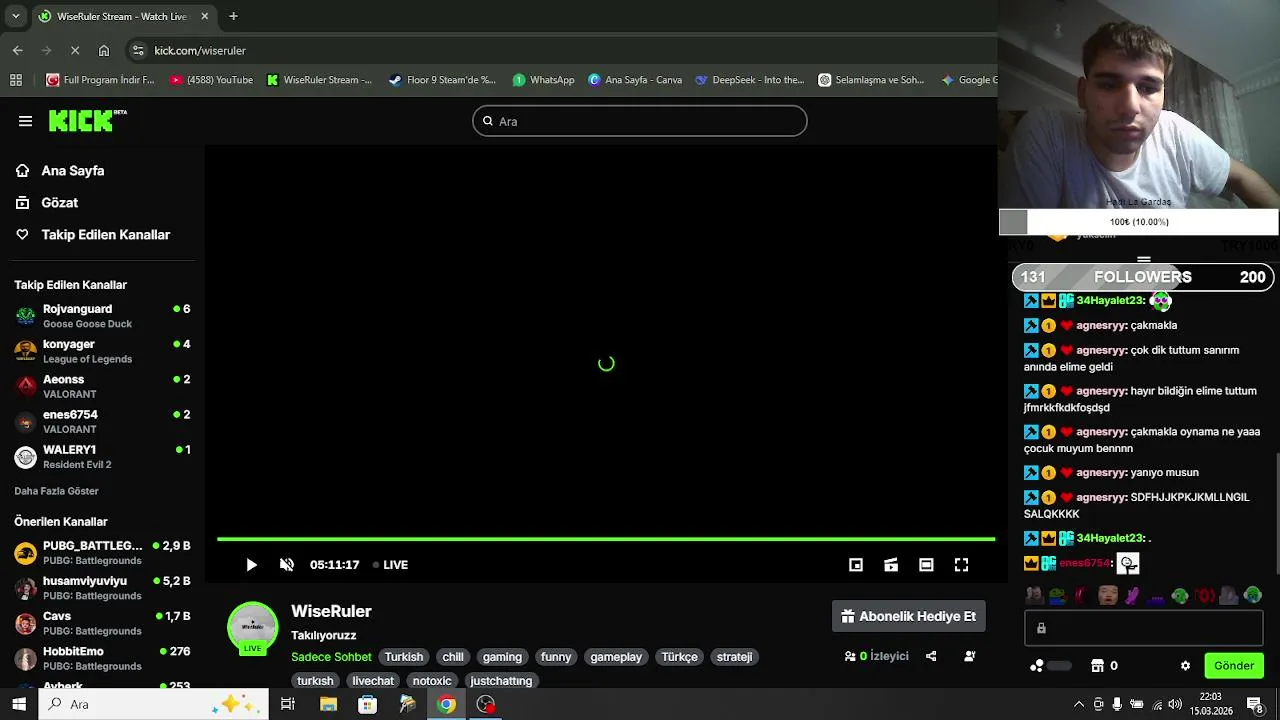The width and height of the screenshot is (1280, 720).
Task: Pick the face emote in emote row
Action: 1107,596
